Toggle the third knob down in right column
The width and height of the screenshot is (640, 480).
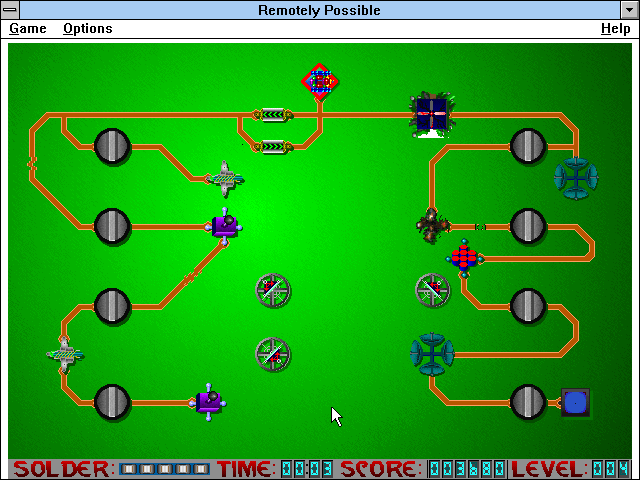pyautogui.click(x=528, y=307)
